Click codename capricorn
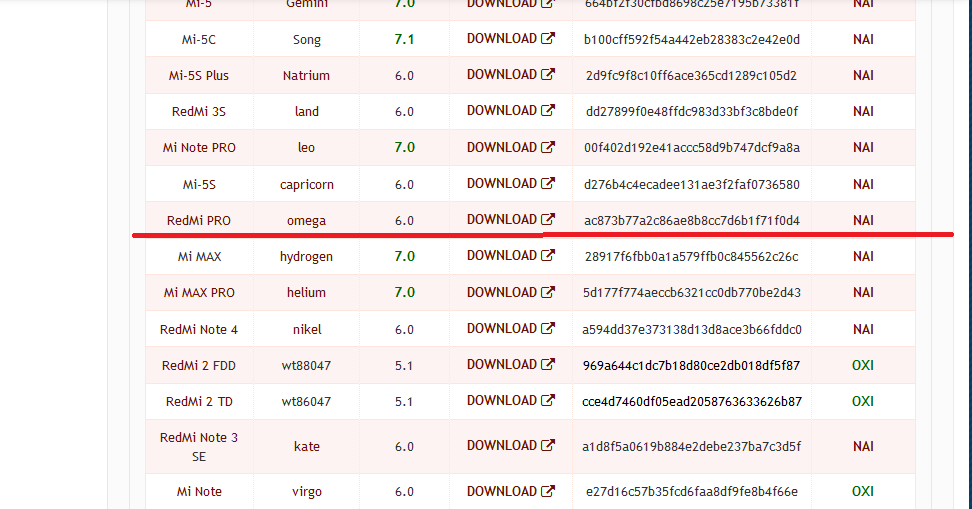The height and width of the screenshot is (509, 972). [x=307, y=185]
